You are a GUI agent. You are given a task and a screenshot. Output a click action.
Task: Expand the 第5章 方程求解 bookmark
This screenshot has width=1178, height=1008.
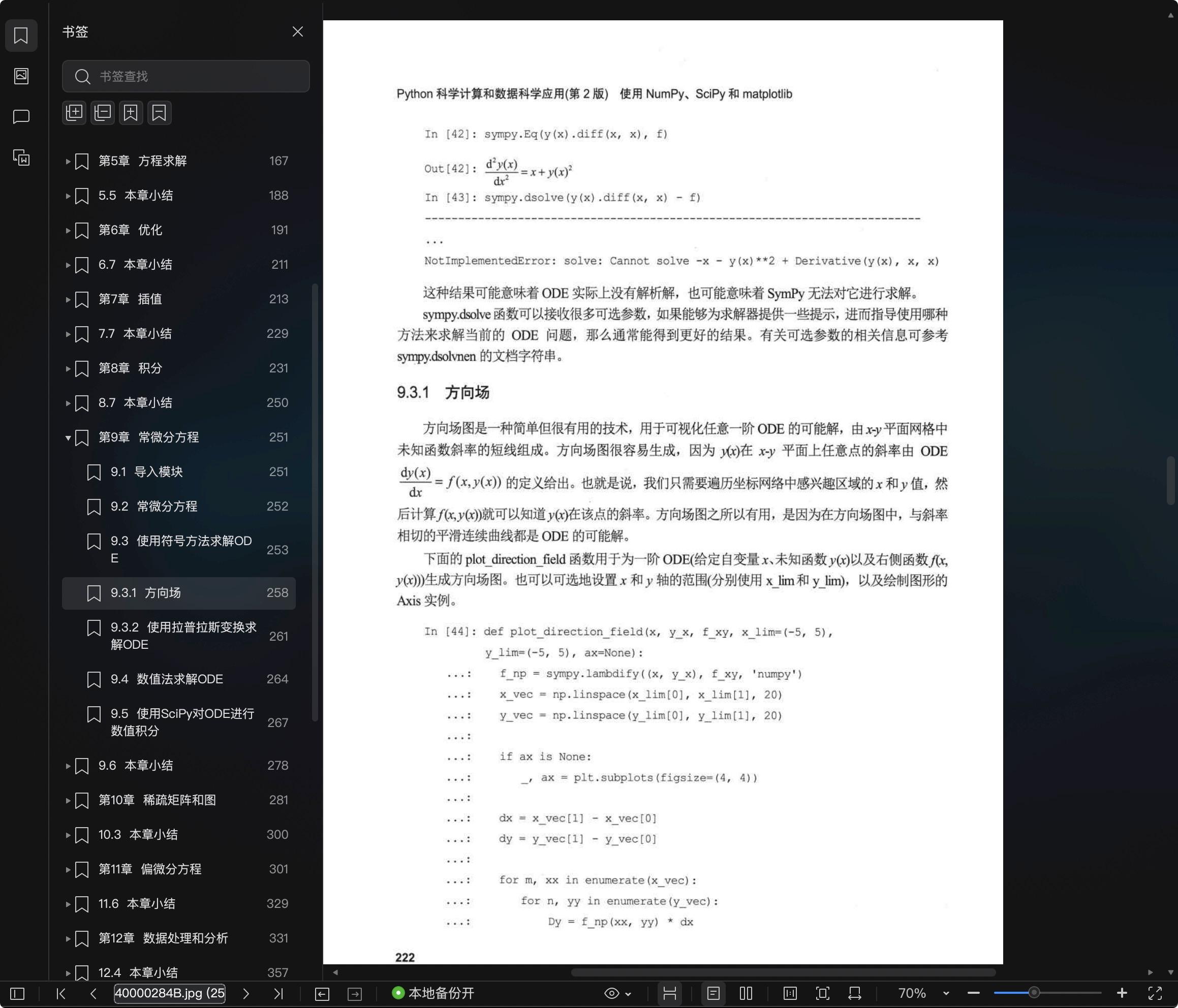(x=68, y=162)
